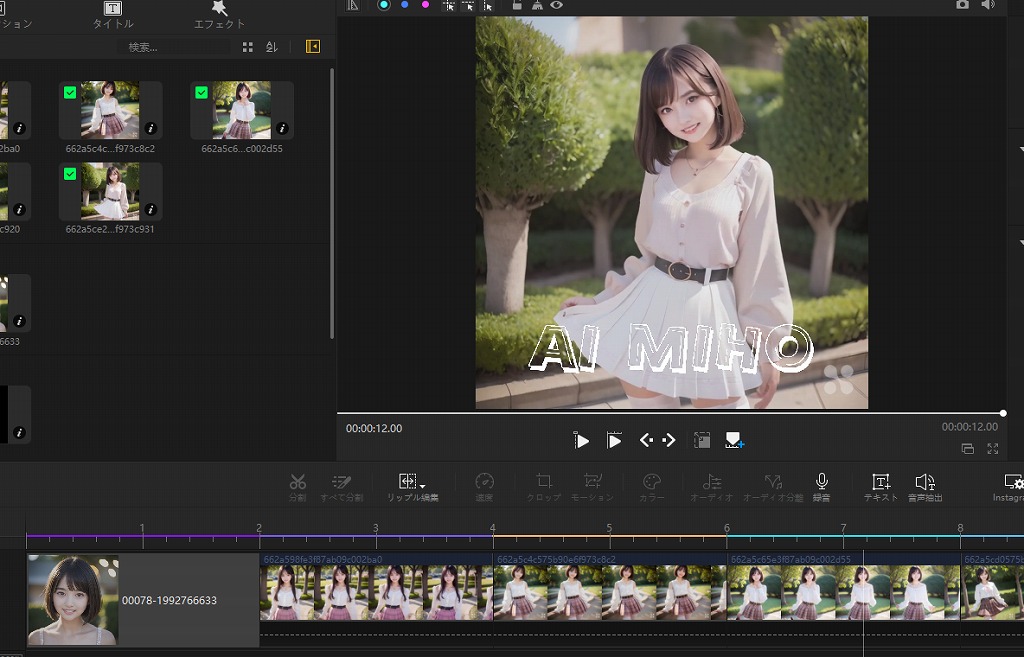This screenshot has width=1024, height=657.
Task: Select the cyan marker color dot
Action: click(384, 5)
